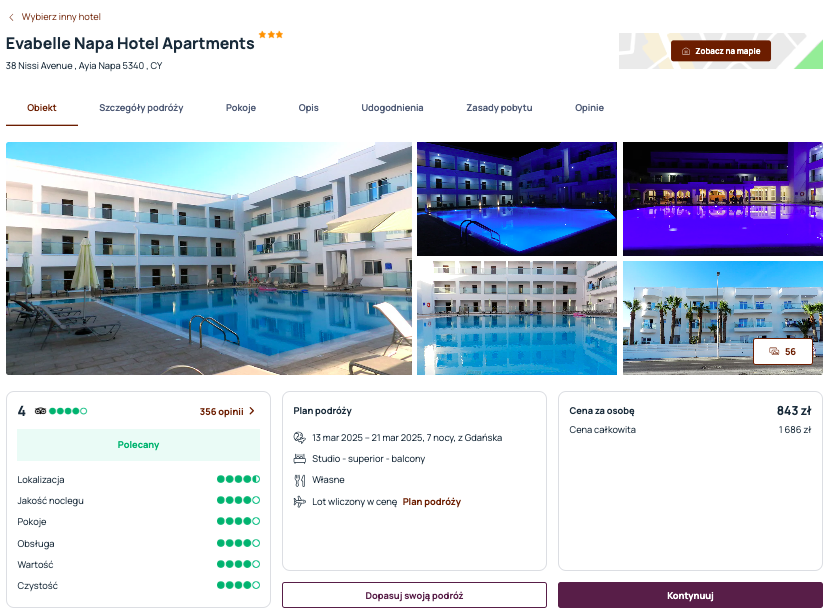The height and width of the screenshot is (615, 835).
Task: Open the daytime pool facade photo in the lower middle
Action: 517,318
